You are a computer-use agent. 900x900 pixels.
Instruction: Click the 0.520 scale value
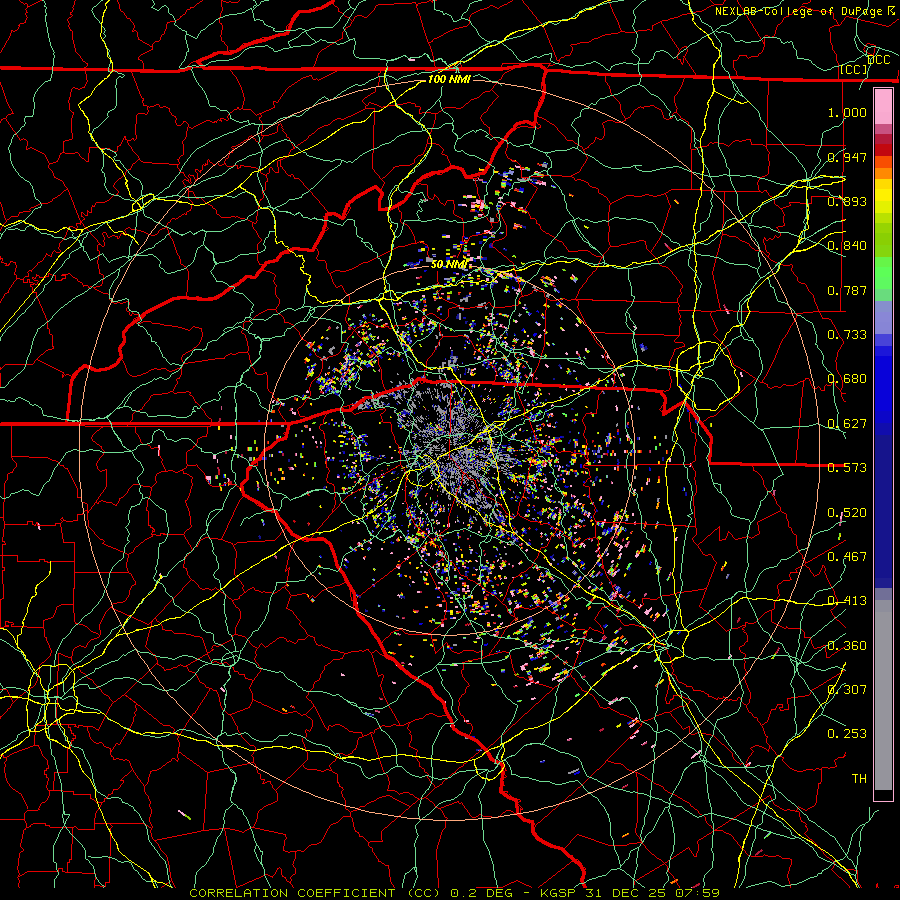847,512
